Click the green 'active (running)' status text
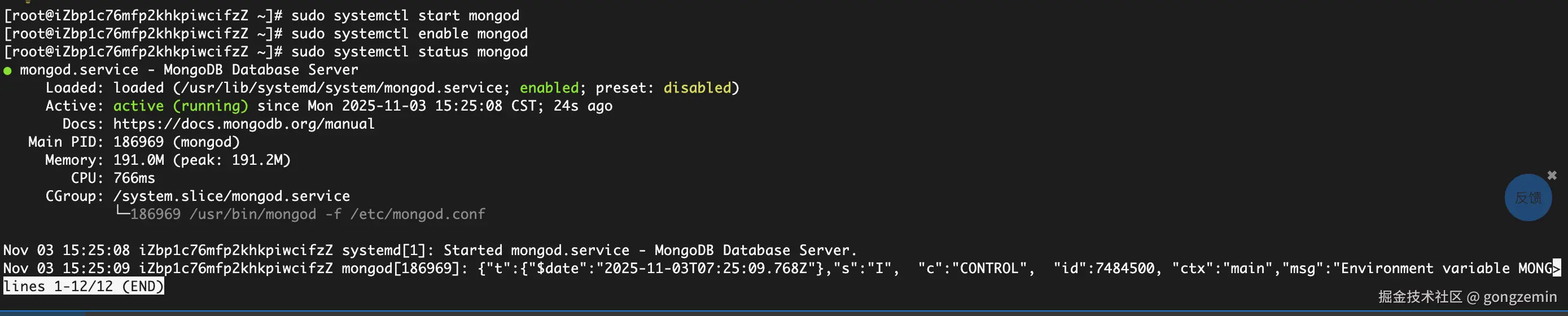This screenshot has width=1568, height=316. [x=180, y=106]
